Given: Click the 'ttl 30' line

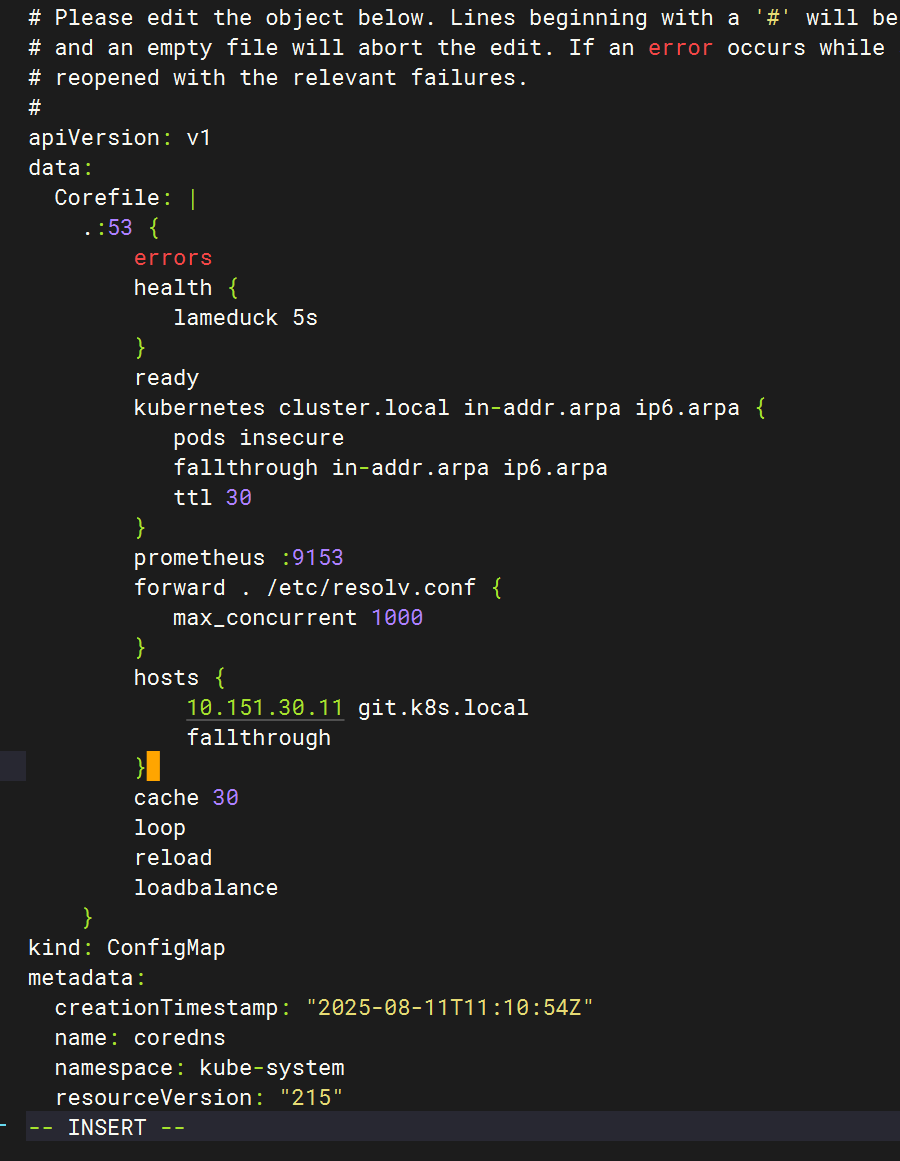Looking at the screenshot, I should (x=212, y=498).
